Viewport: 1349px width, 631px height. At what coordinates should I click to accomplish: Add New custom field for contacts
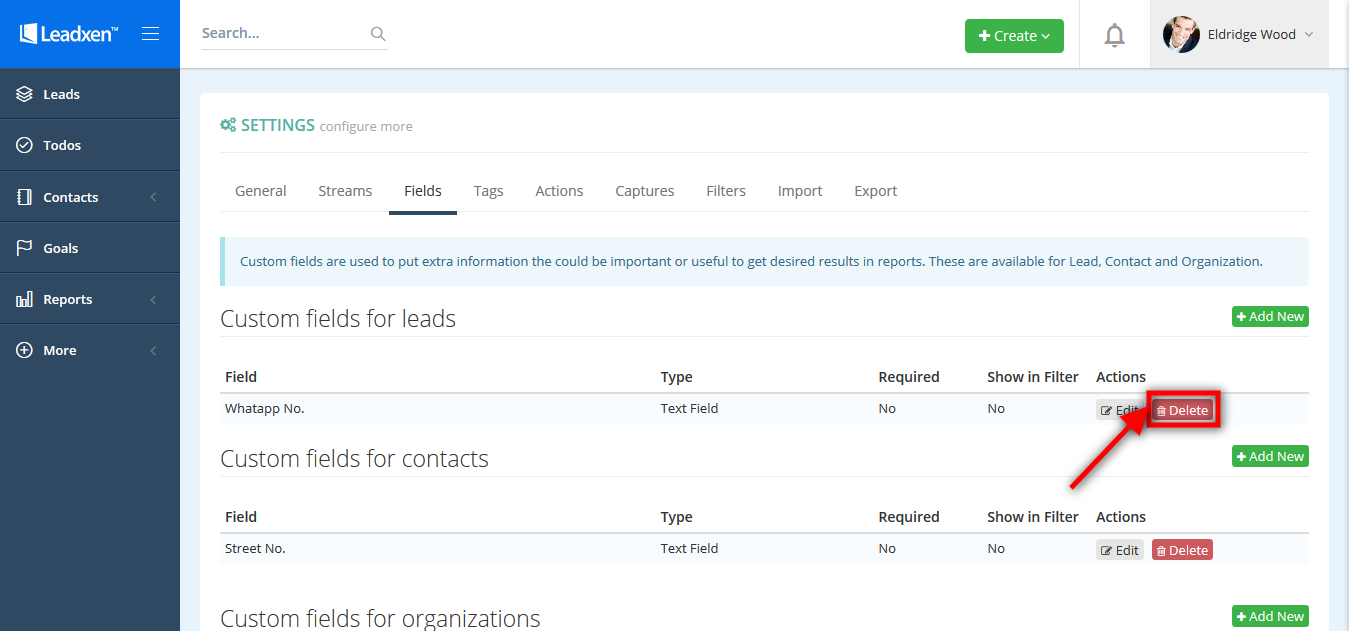pyautogui.click(x=1270, y=456)
